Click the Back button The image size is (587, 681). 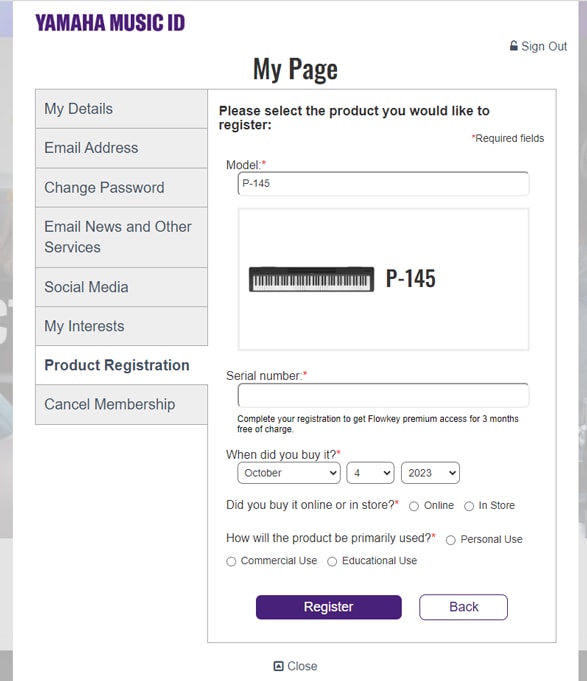[463, 607]
